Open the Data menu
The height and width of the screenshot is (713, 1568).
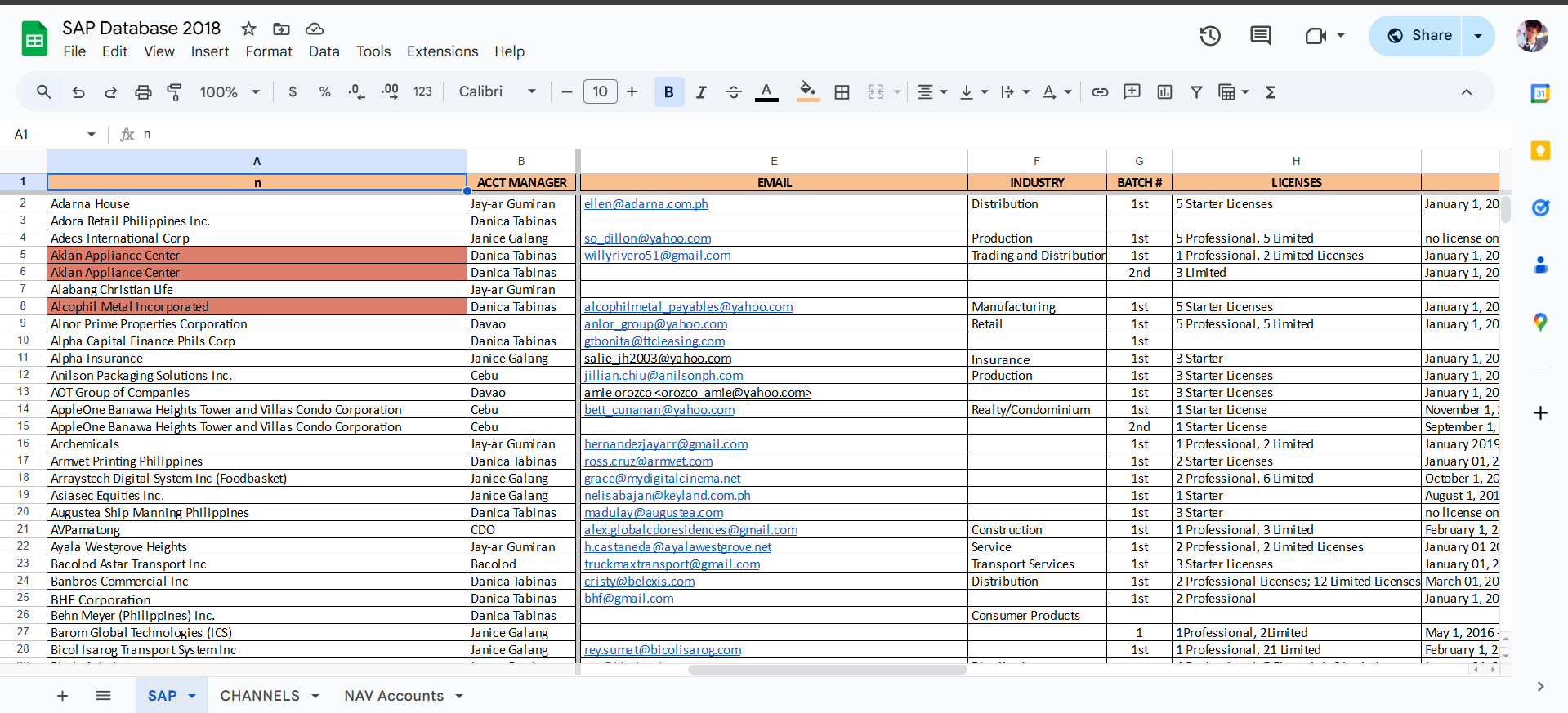click(324, 51)
